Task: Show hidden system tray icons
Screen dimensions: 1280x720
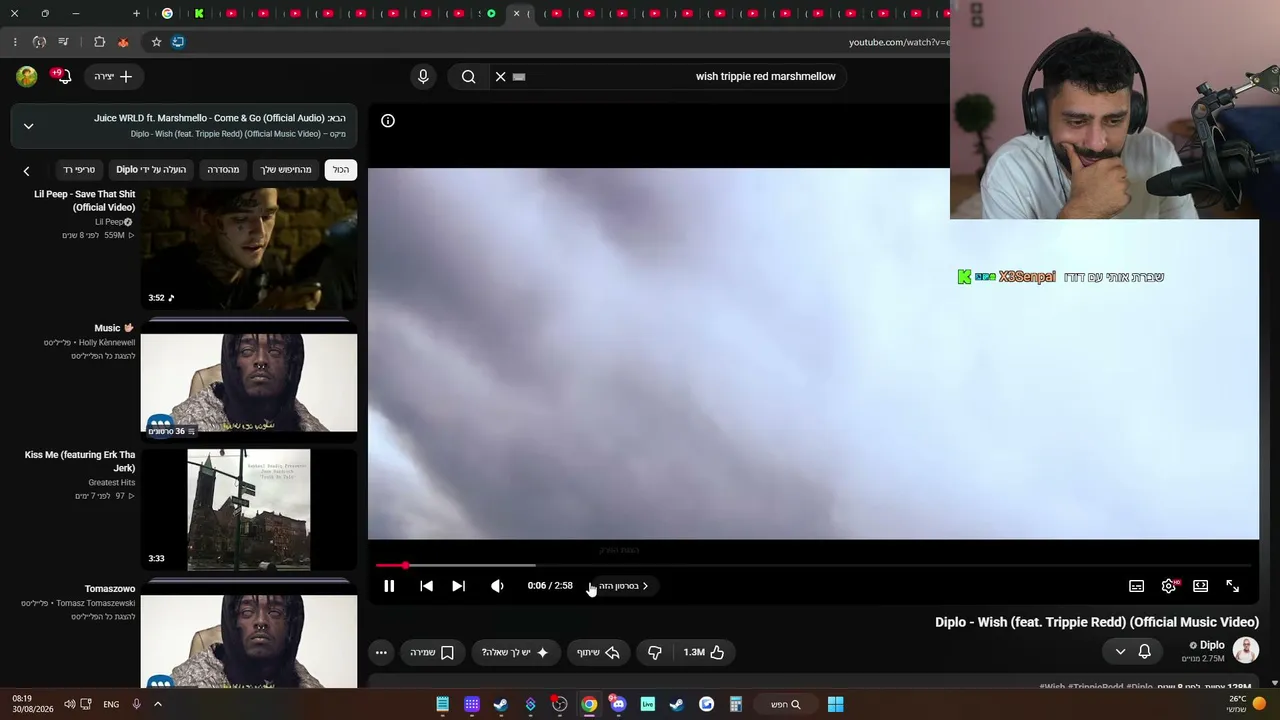Action: pyautogui.click(x=157, y=704)
